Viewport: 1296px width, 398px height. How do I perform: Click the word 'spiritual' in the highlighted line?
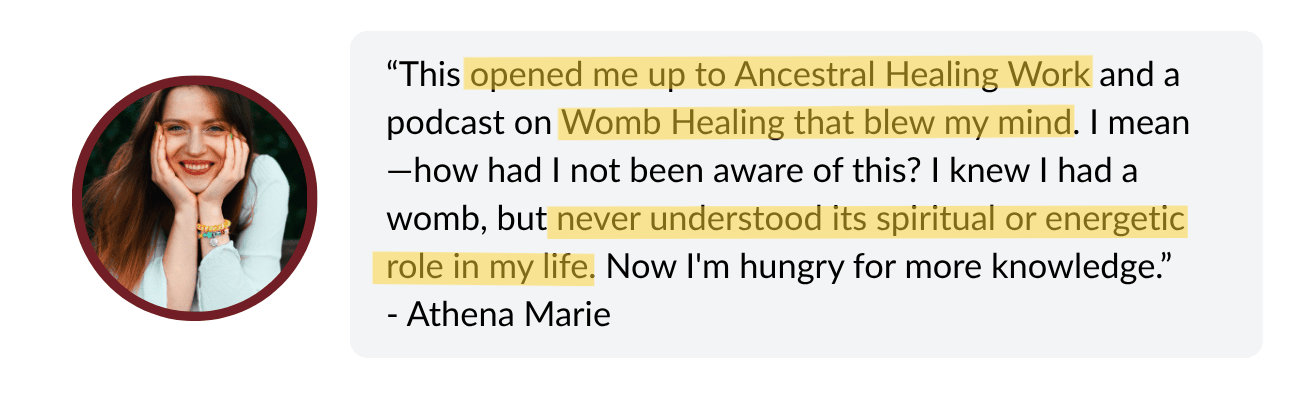tap(886, 220)
